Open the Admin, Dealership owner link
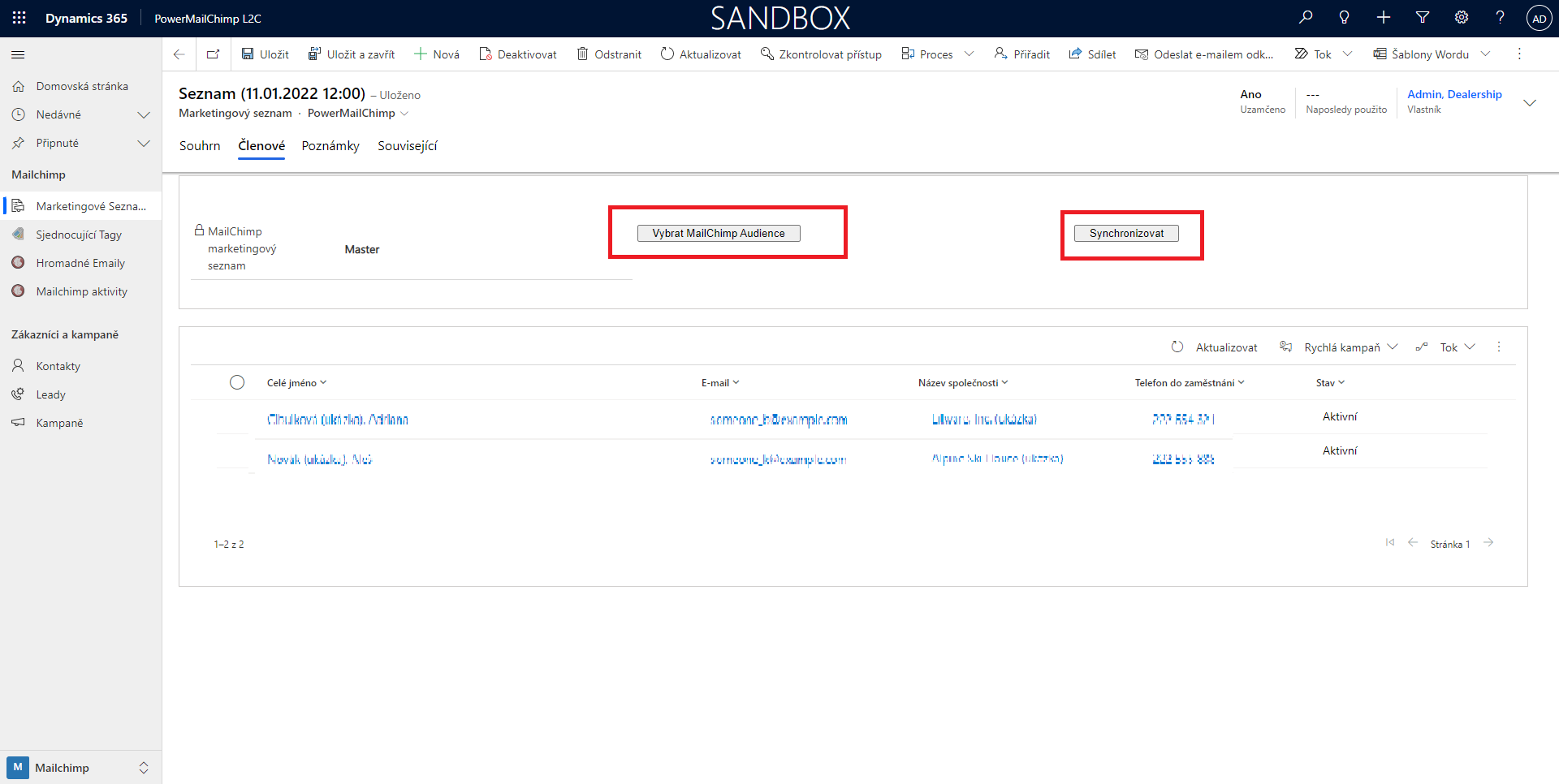 [x=1454, y=94]
